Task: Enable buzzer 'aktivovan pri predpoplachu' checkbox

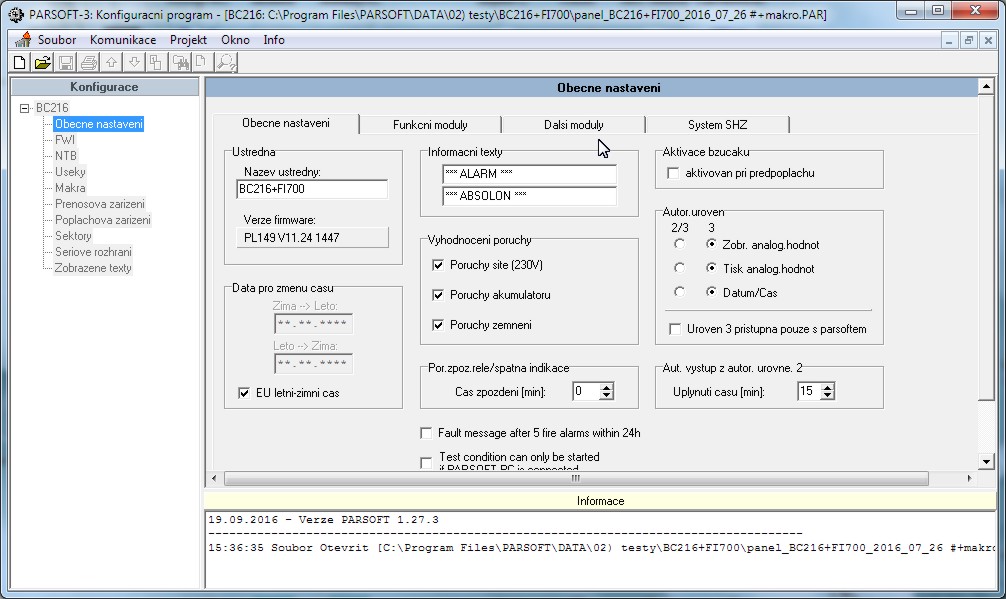Action: [x=674, y=173]
